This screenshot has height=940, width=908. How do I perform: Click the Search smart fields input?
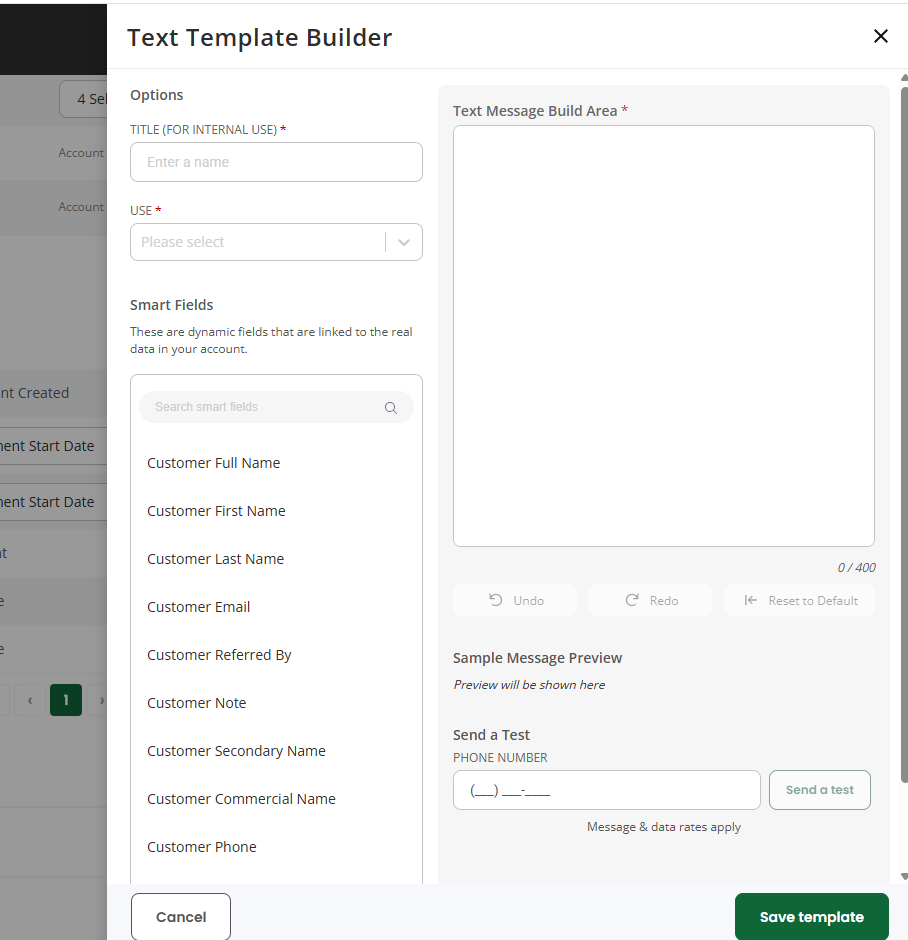[x=276, y=407]
